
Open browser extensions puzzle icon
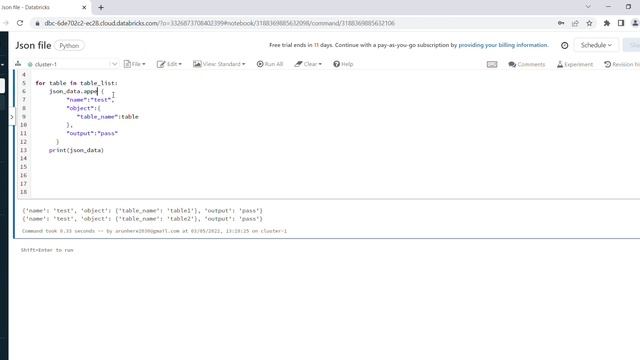click(607, 23)
